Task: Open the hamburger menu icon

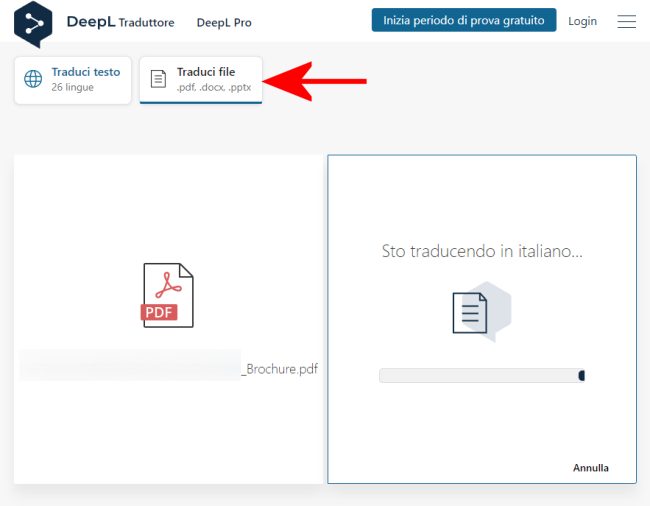Action: pyautogui.click(x=626, y=21)
